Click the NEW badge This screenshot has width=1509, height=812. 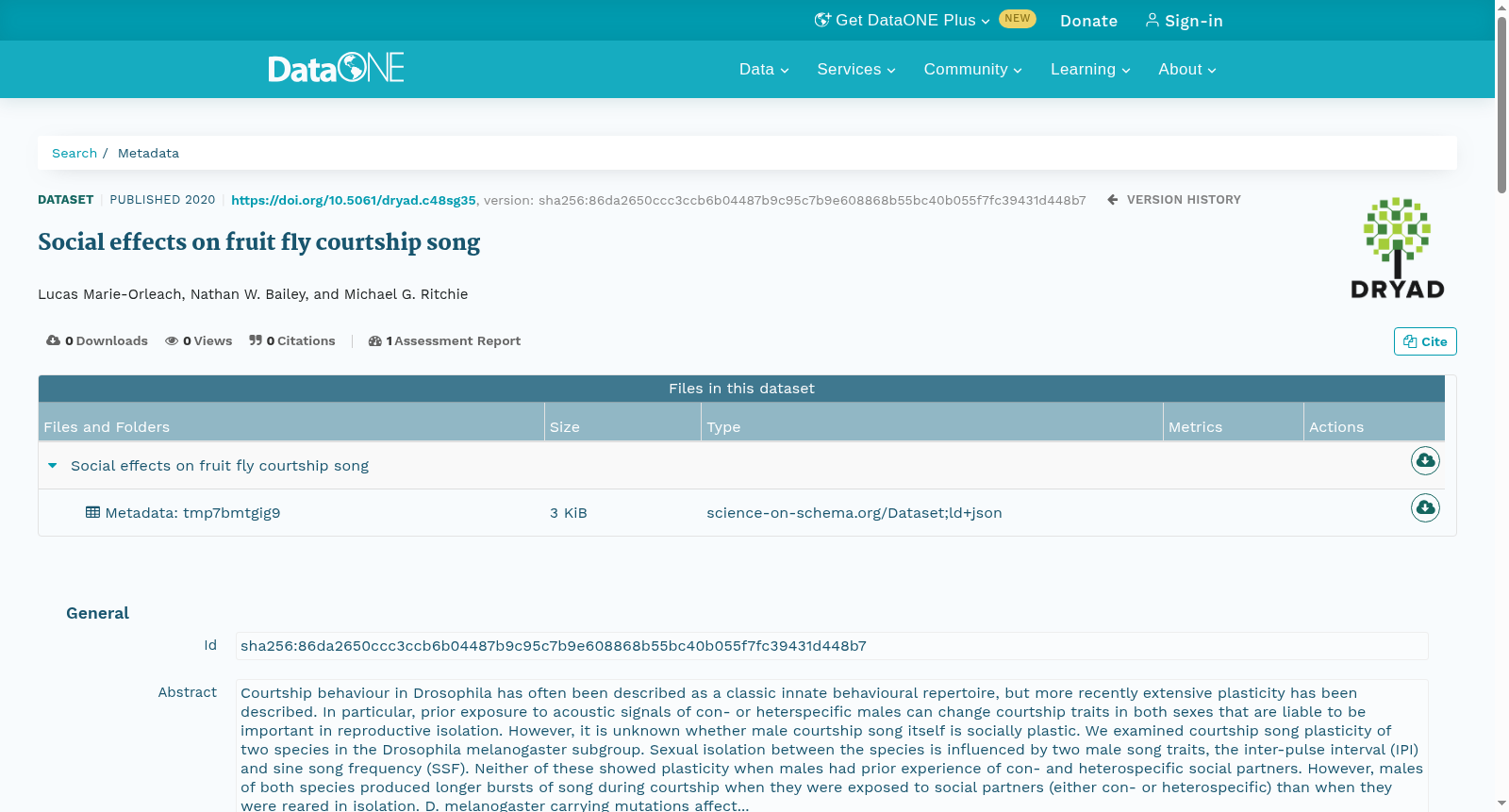pos(1018,19)
